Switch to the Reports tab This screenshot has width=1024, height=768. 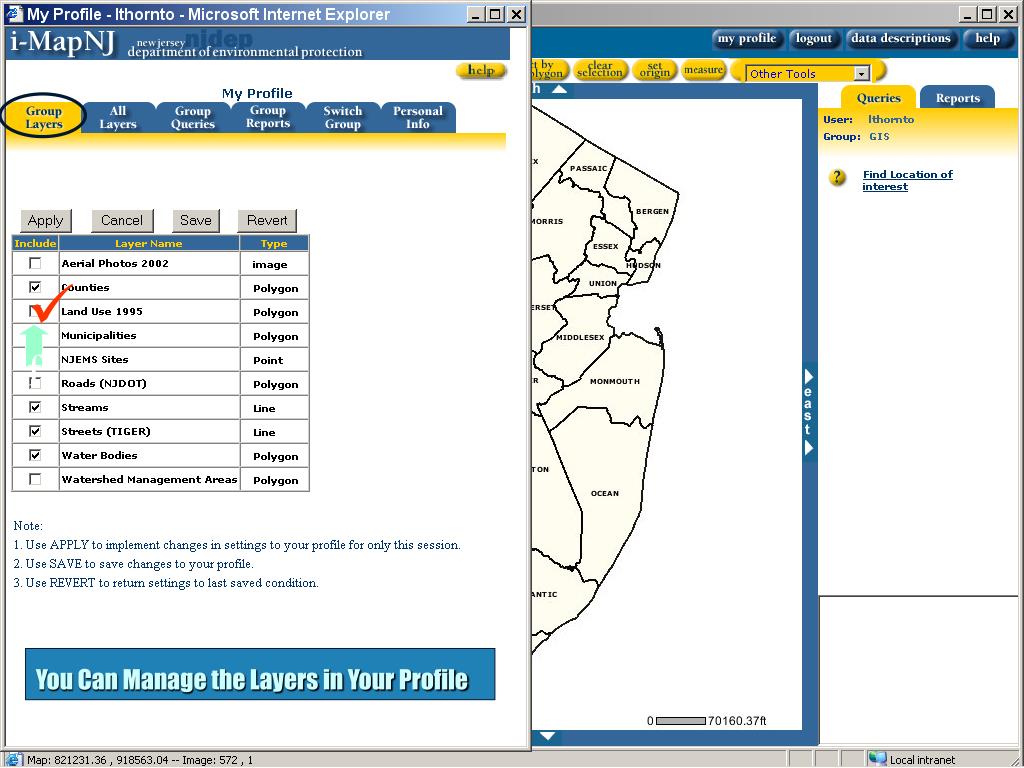[957, 98]
